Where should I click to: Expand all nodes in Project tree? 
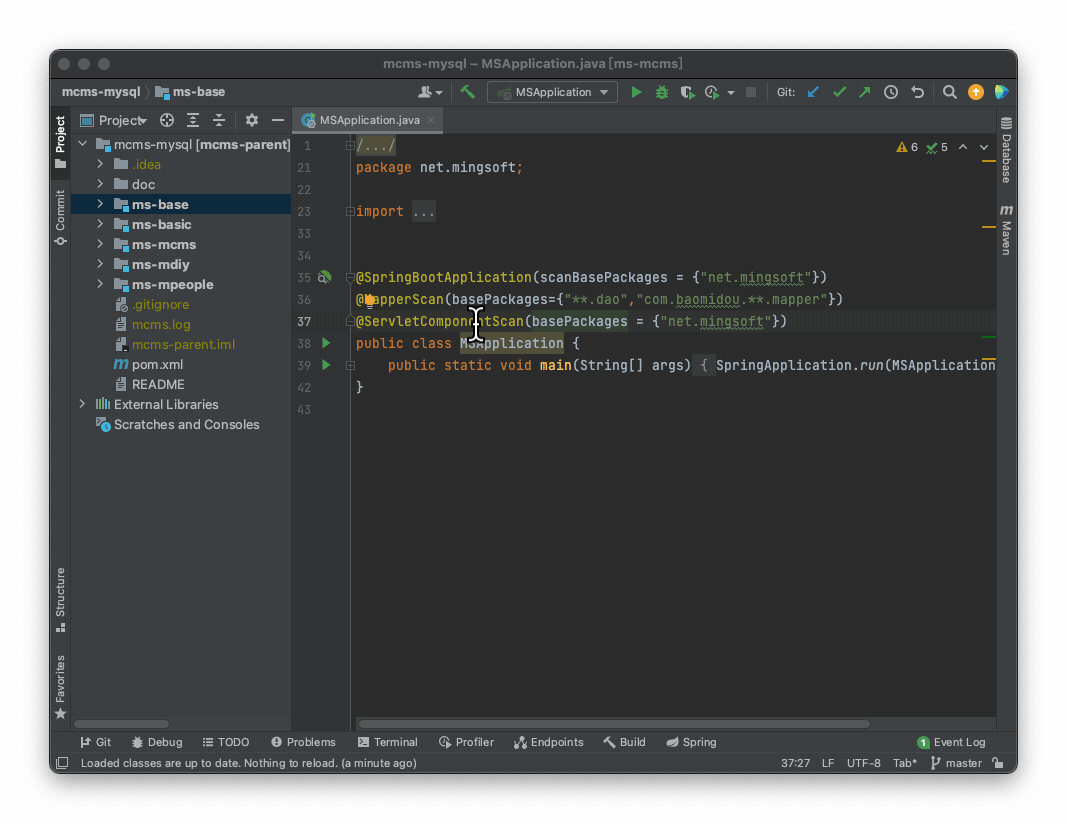tap(193, 120)
